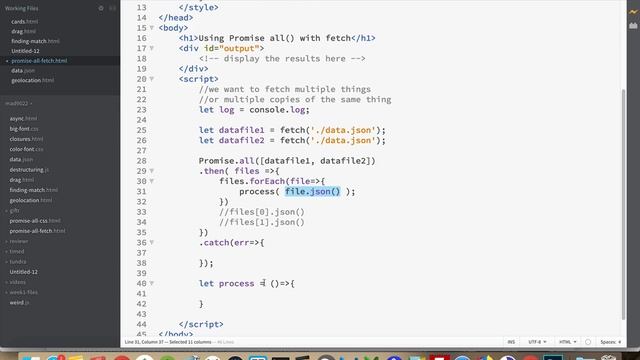Open finding-match.html in Working Files
The image size is (640, 360).
click(35, 41)
